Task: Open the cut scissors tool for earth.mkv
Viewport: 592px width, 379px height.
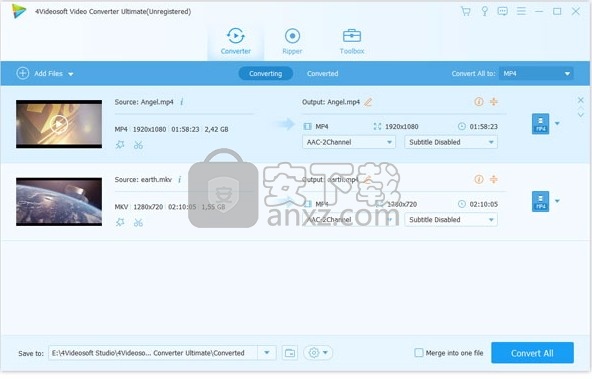Action: (138, 222)
